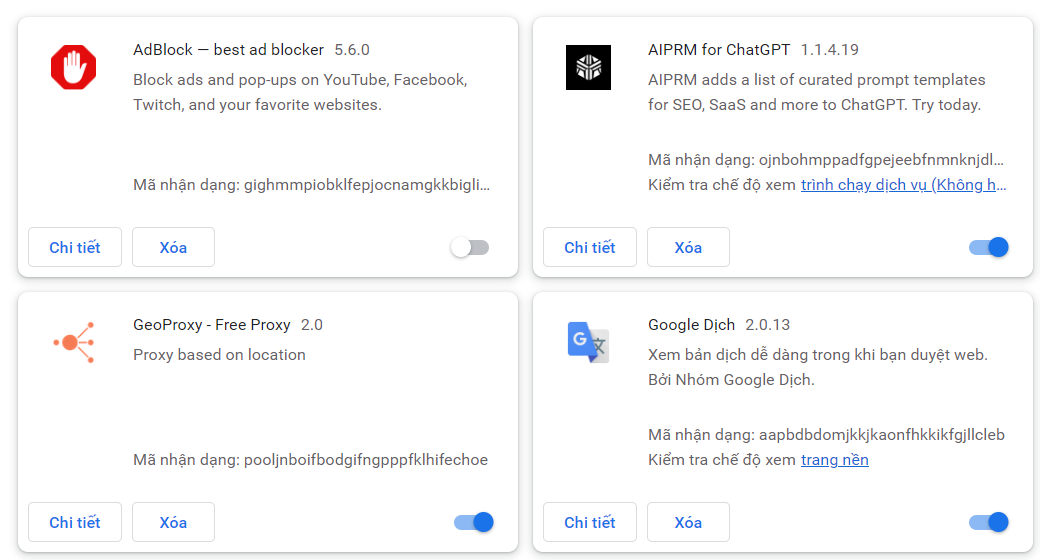The width and height of the screenshot is (1040, 560).
Task: Open the AIPRM 'trình chạy dịch vụ' link
Action: point(903,184)
